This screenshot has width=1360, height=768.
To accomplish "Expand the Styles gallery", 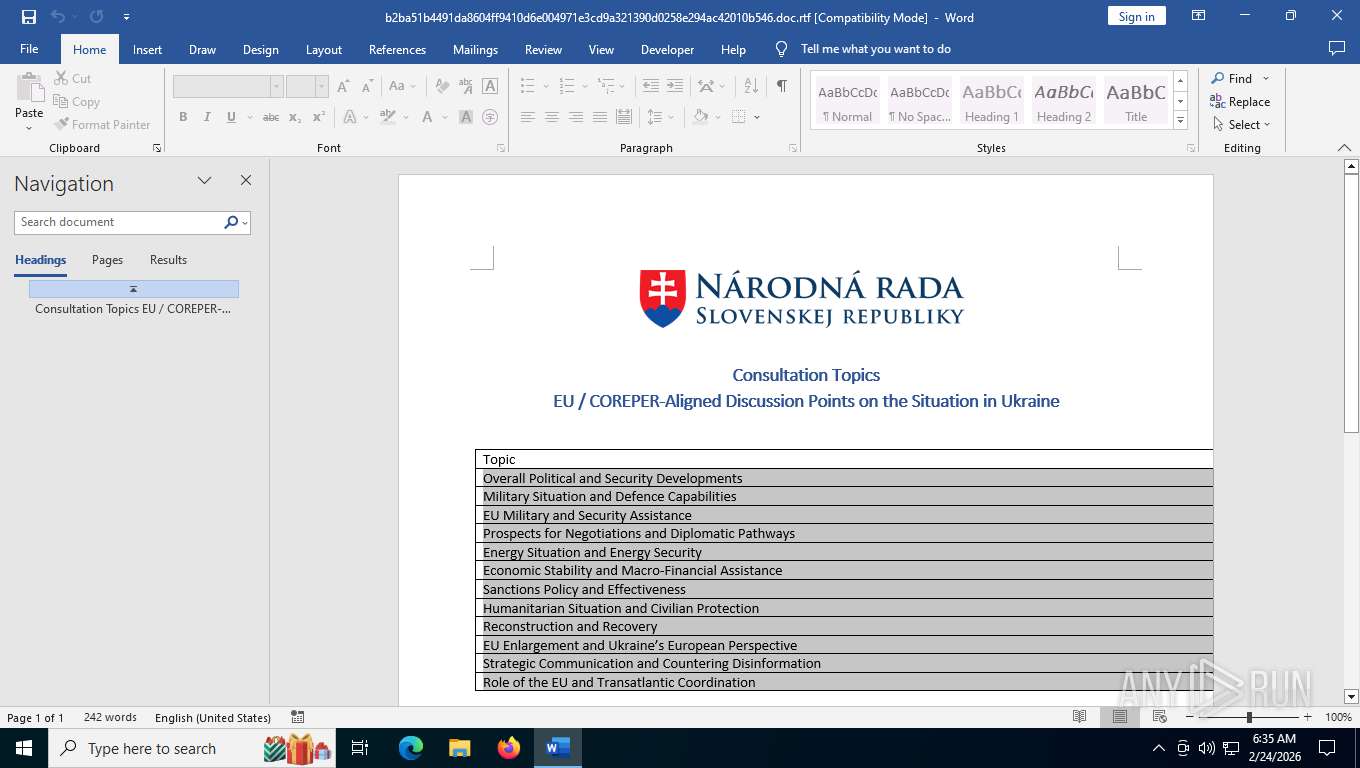I will coord(1181,121).
